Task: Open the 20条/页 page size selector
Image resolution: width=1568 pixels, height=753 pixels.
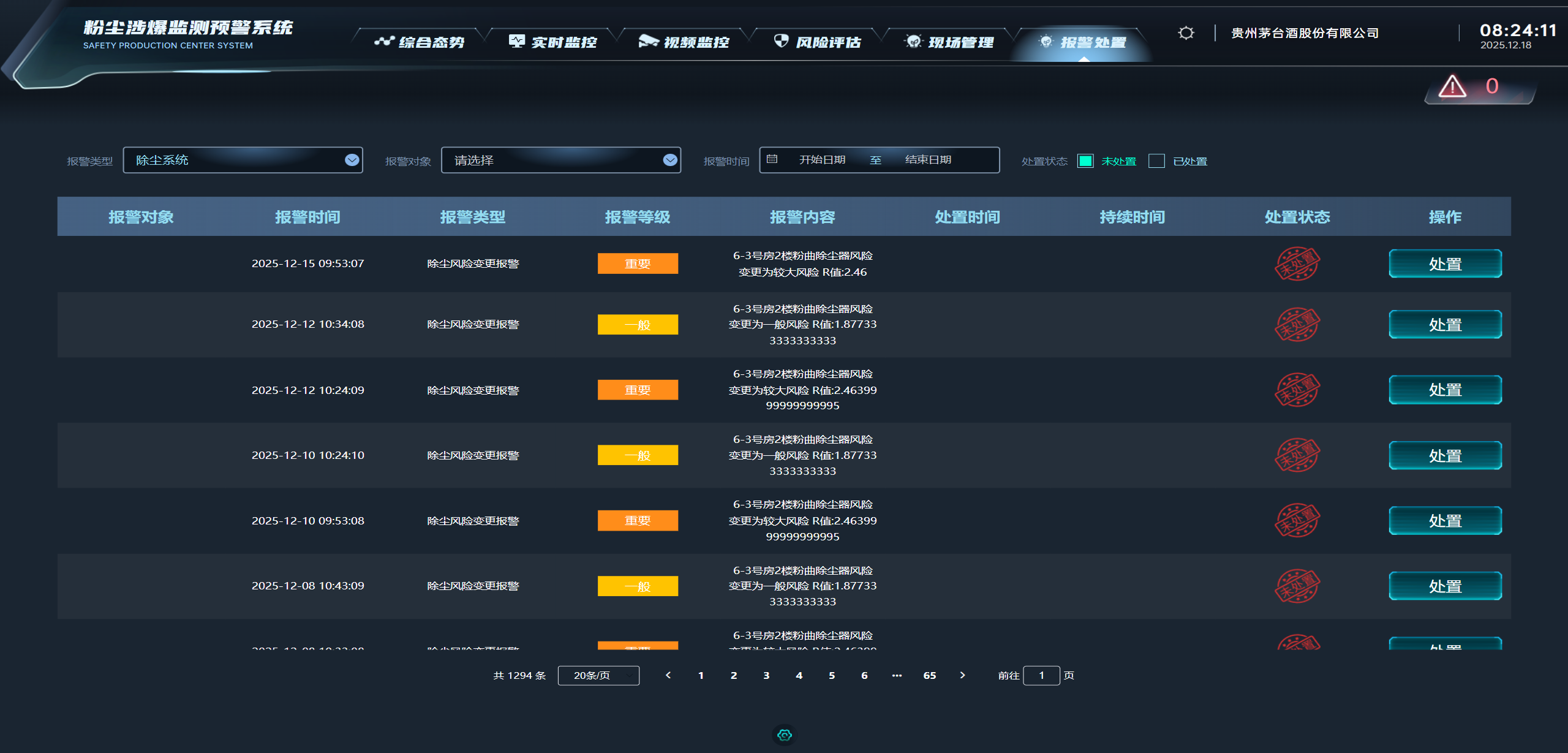Action: click(598, 675)
